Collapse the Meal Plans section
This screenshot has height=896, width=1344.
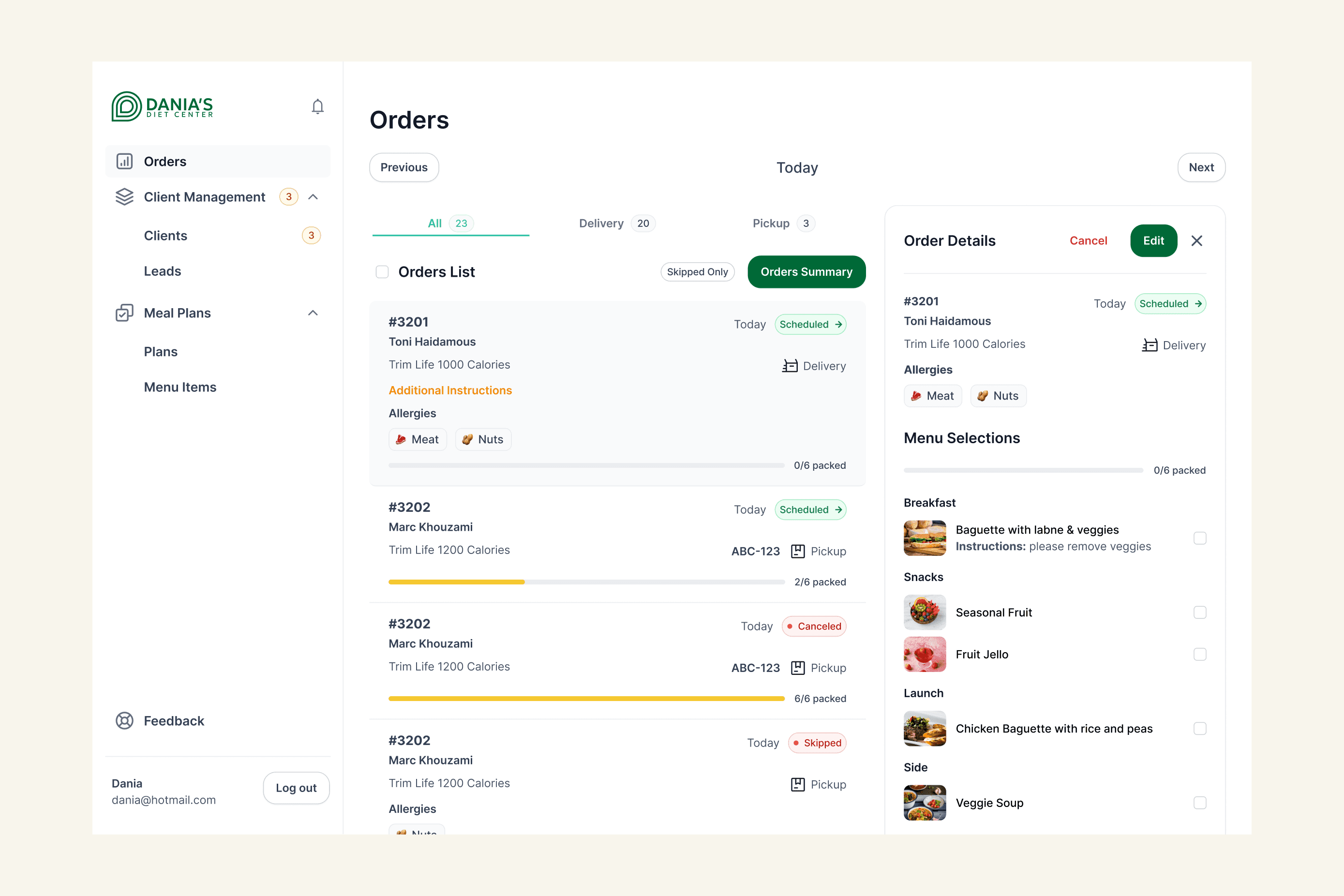point(313,313)
